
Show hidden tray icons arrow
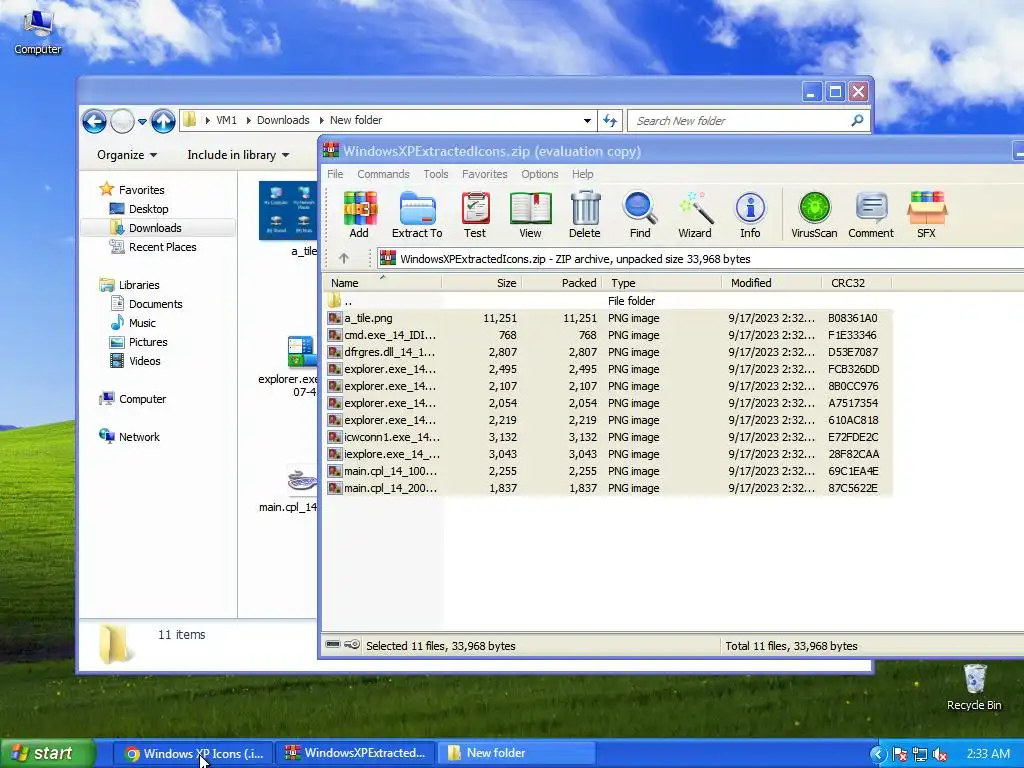tap(878, 754)
